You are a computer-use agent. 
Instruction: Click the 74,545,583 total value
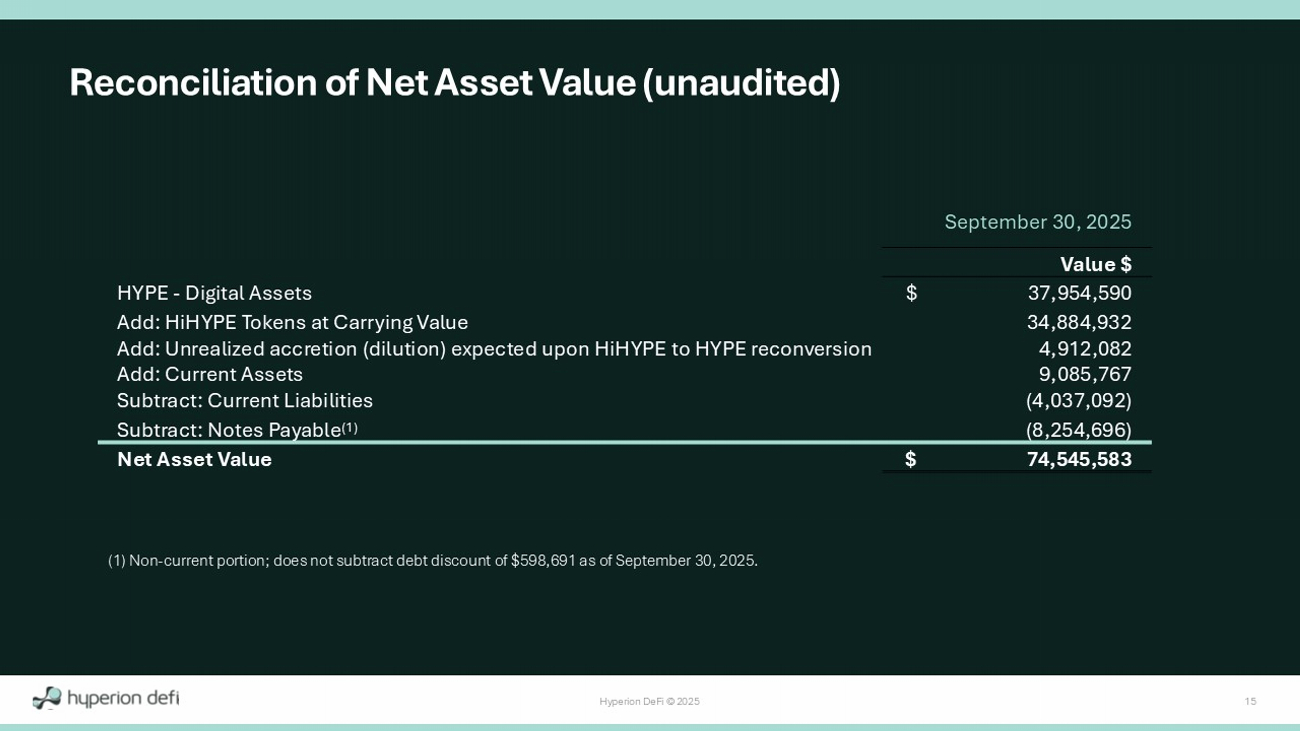click(1079, 459)
